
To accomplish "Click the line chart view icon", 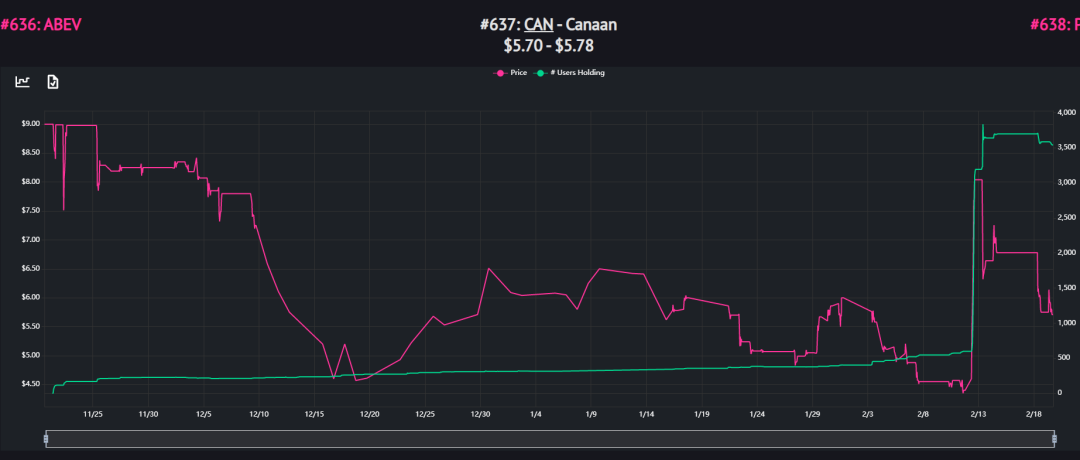I will [22, 82].
